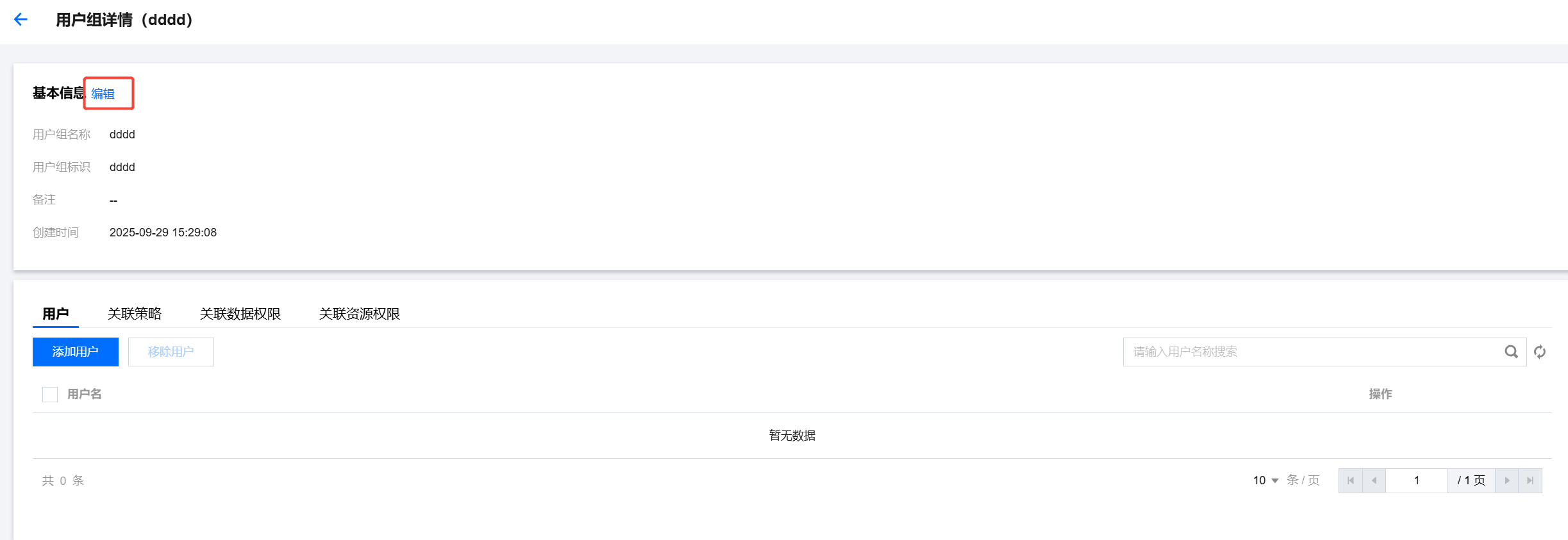The image size is (1568, 540).
Task: Open the 关联资源权限 tab
Action: pos(360,314)
